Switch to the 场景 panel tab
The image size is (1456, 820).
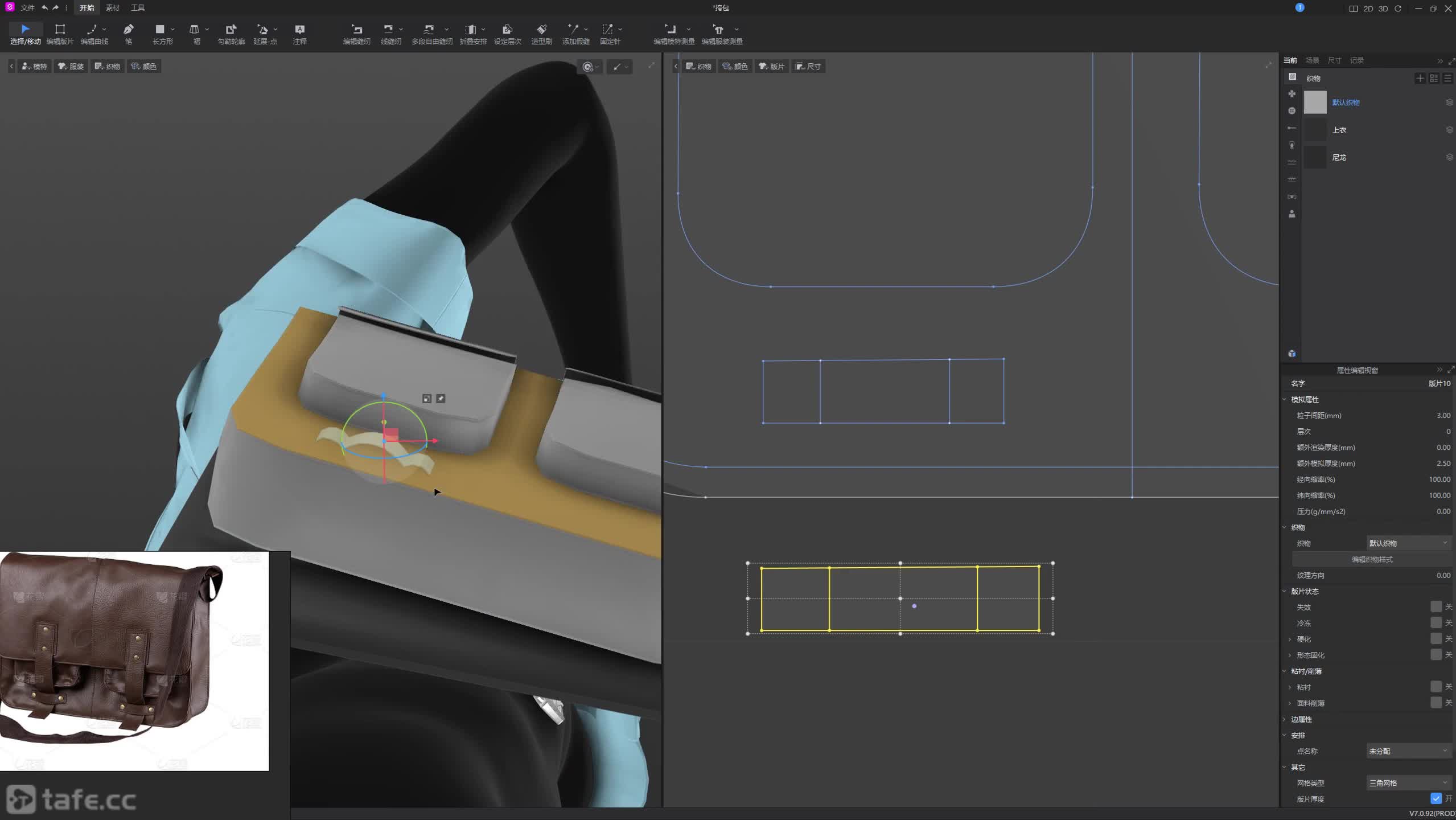[x=1312, y=60]
